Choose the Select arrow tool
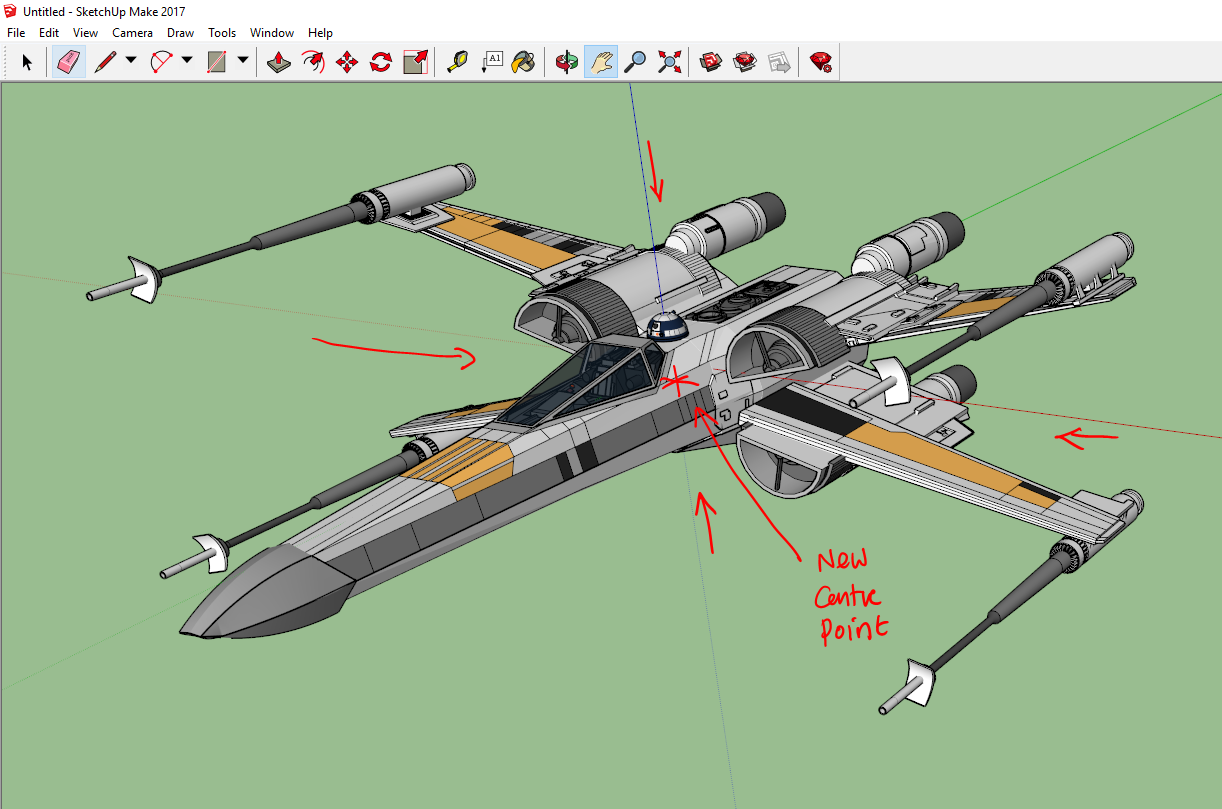This screenshot has width=1222, height=809. pyautogui.click(x=27, y=62)
